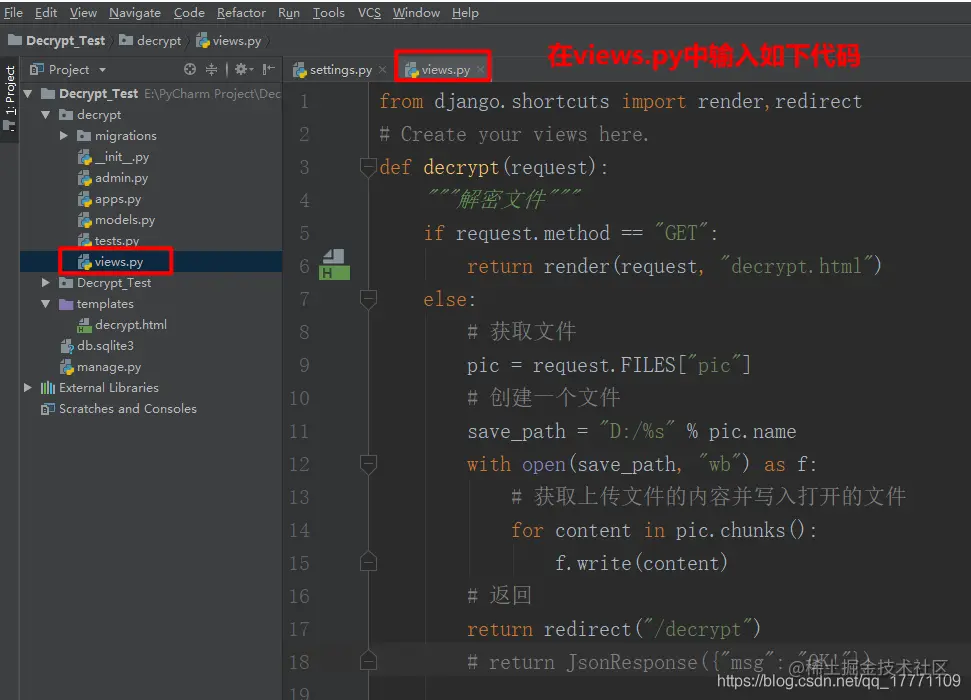Click the scroll from source target icon
The height and width of the screenshot is (700, 971).
189,69
